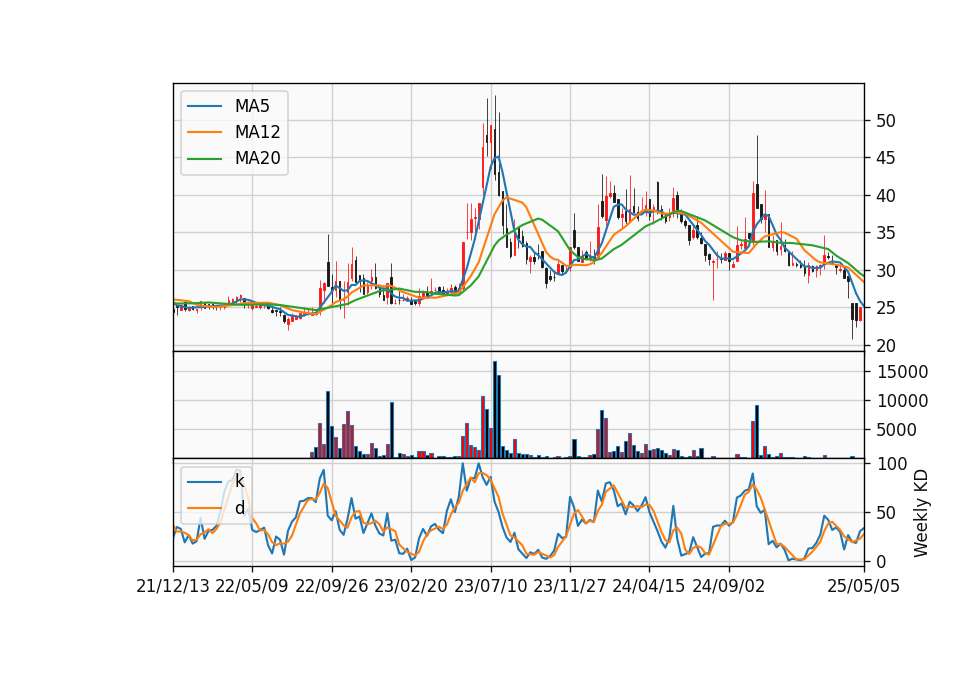Click the MA12 legend label
Image resolution: width=960 pixels, height=690 pixels.
[257, 132]
